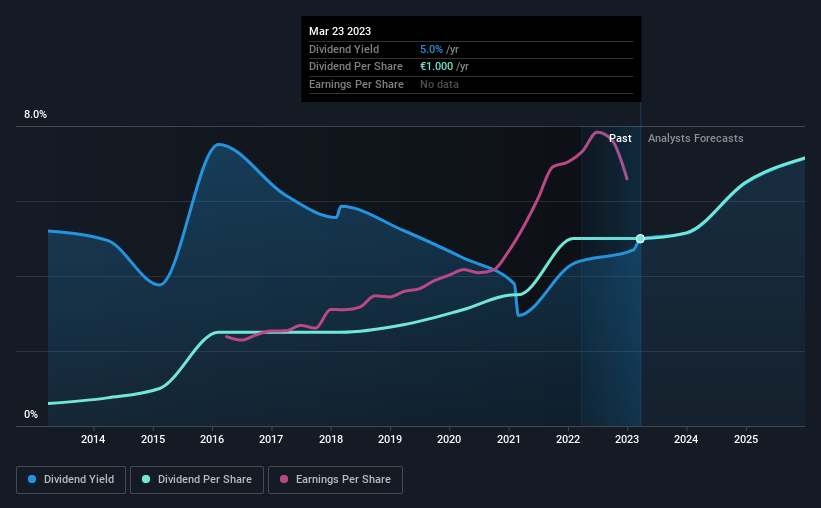Click the teal Dividend Per Share legend dot

[146, 479]
